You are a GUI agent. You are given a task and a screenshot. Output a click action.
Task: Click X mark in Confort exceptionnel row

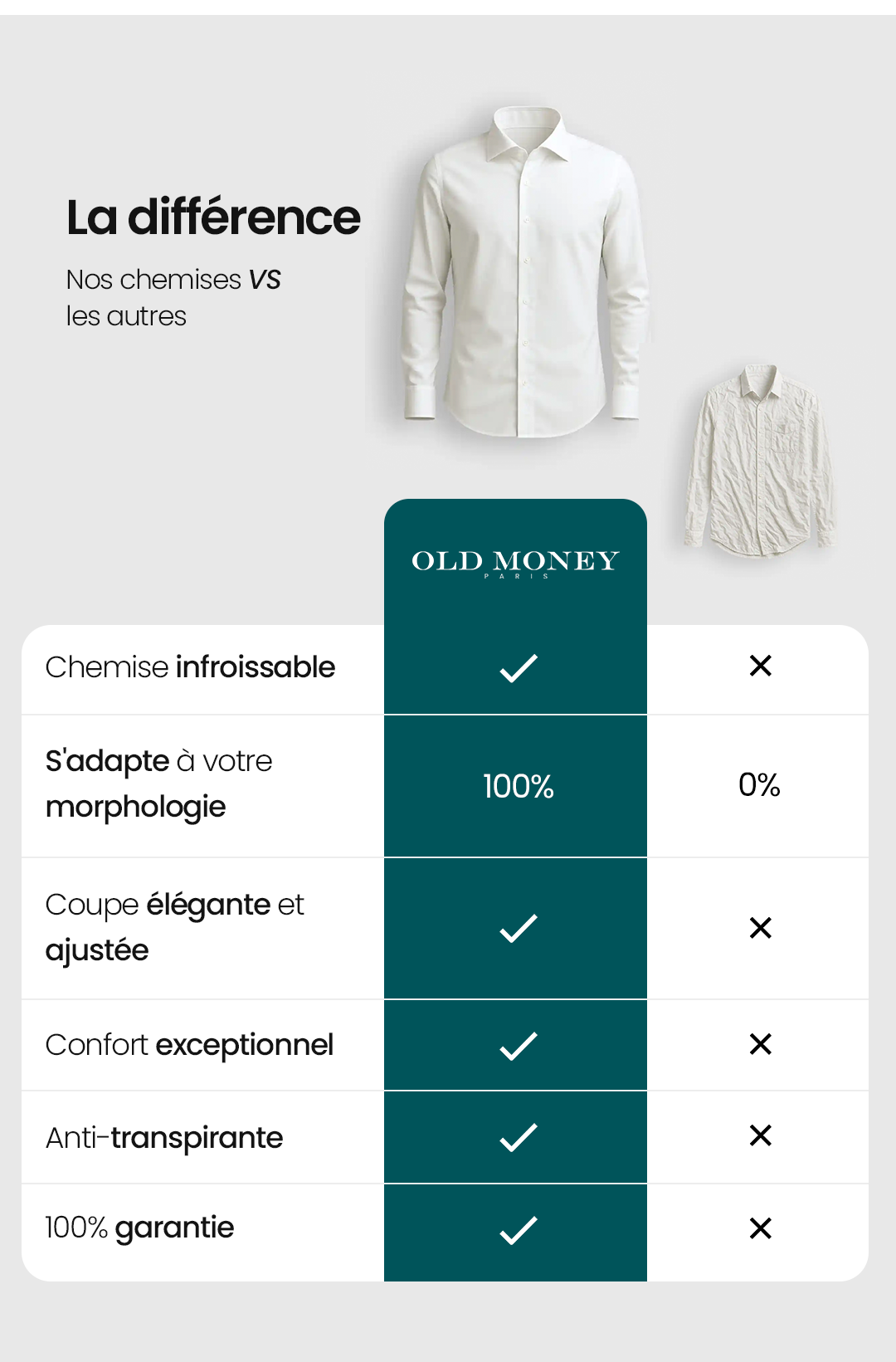coord(760,1044)
